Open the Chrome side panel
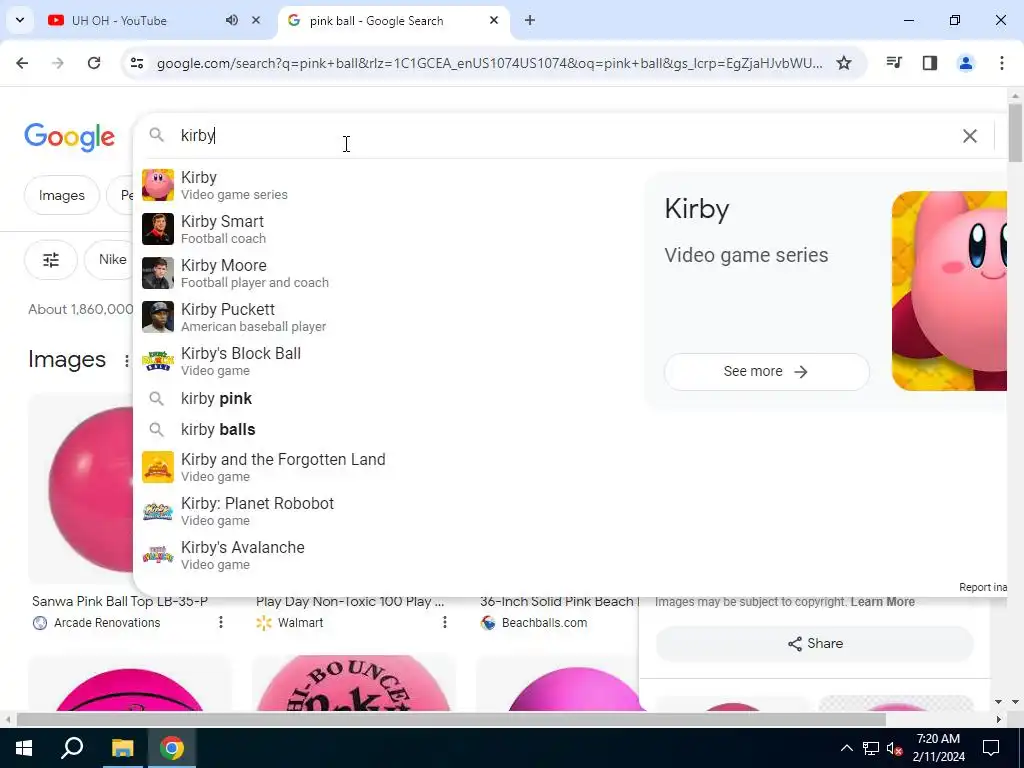 pos(930,63)
